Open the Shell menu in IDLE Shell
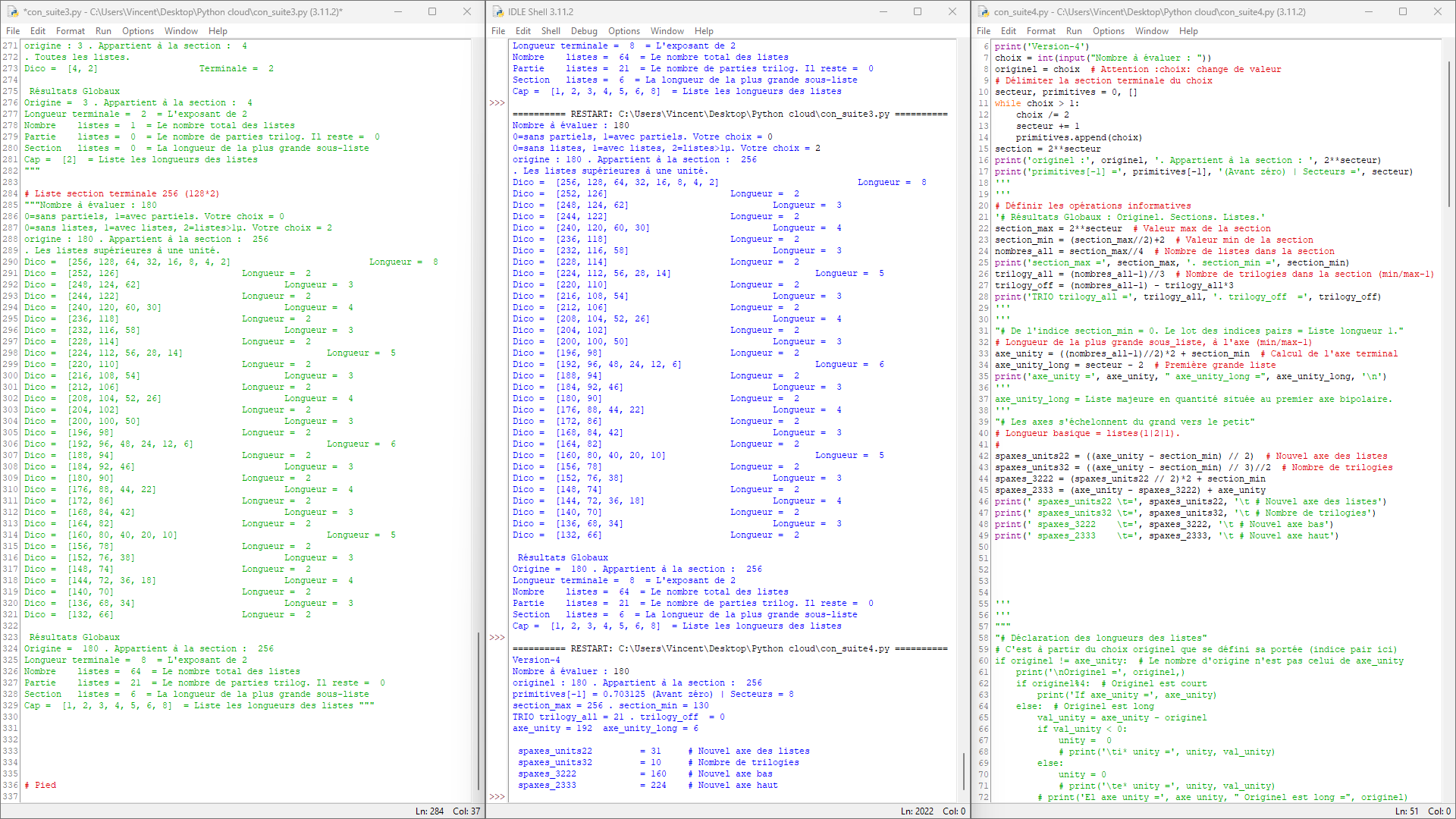This screenshot has width=1456, height=819. tap(551, 31)
